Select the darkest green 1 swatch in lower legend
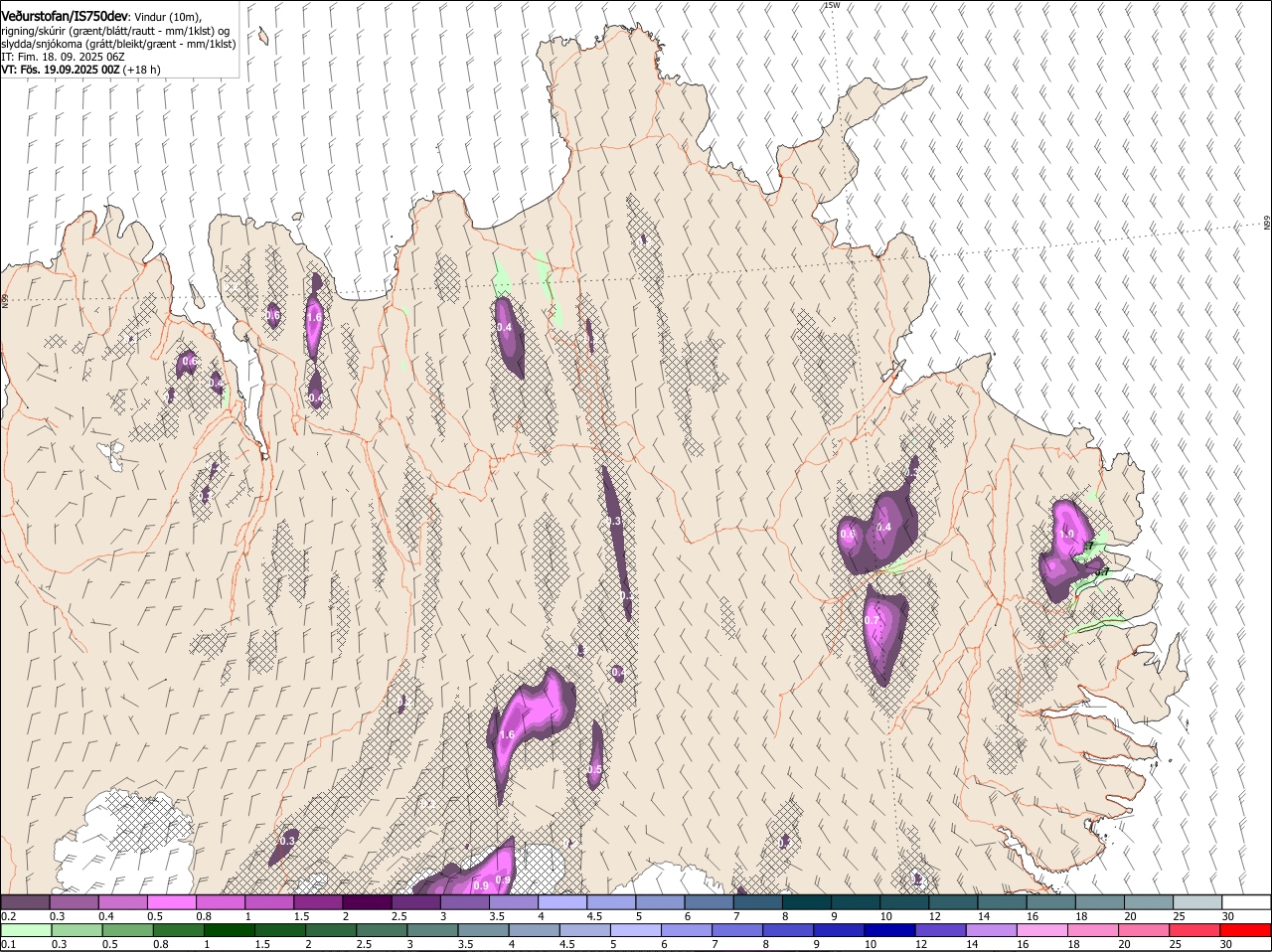 click(230, 930)
